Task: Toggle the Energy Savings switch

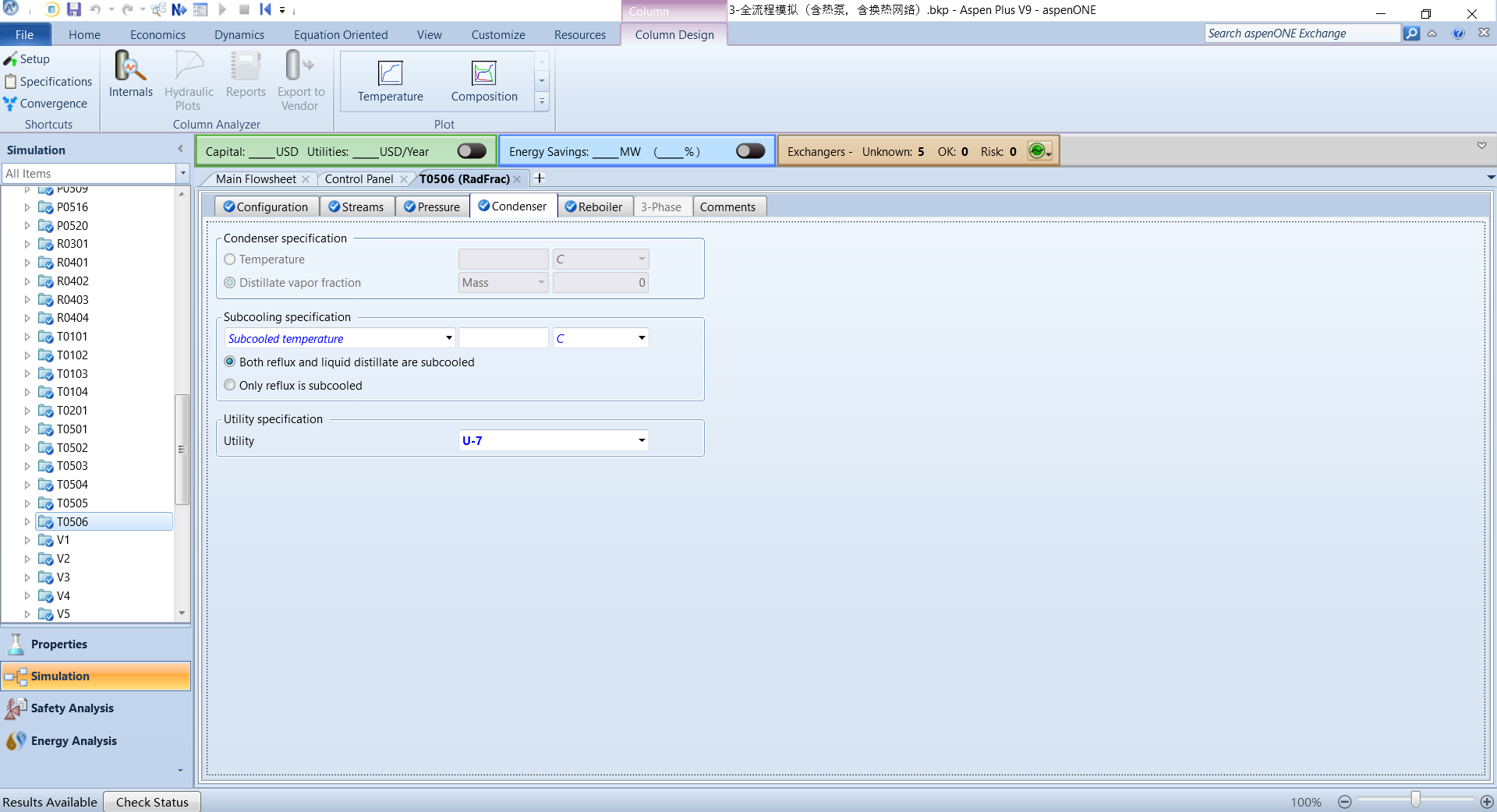Action: tap(750, 151)
